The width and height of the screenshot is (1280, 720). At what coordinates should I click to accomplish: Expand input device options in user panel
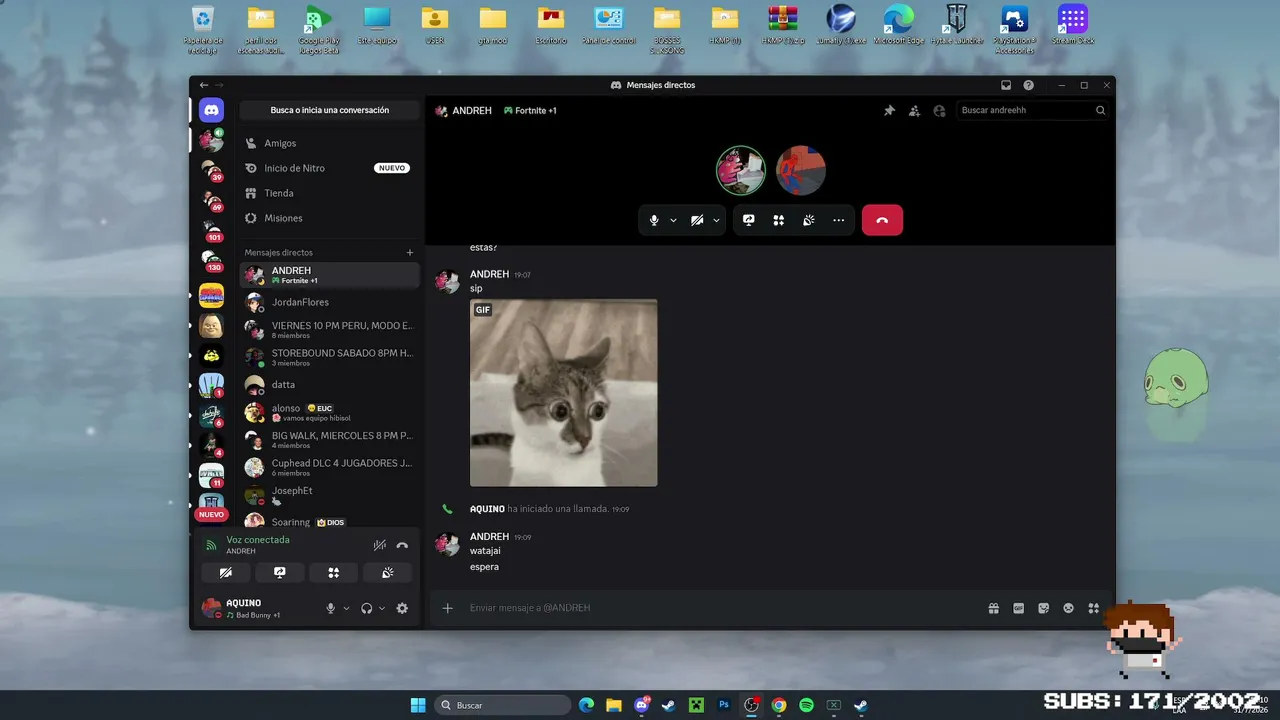coord(346,608)
